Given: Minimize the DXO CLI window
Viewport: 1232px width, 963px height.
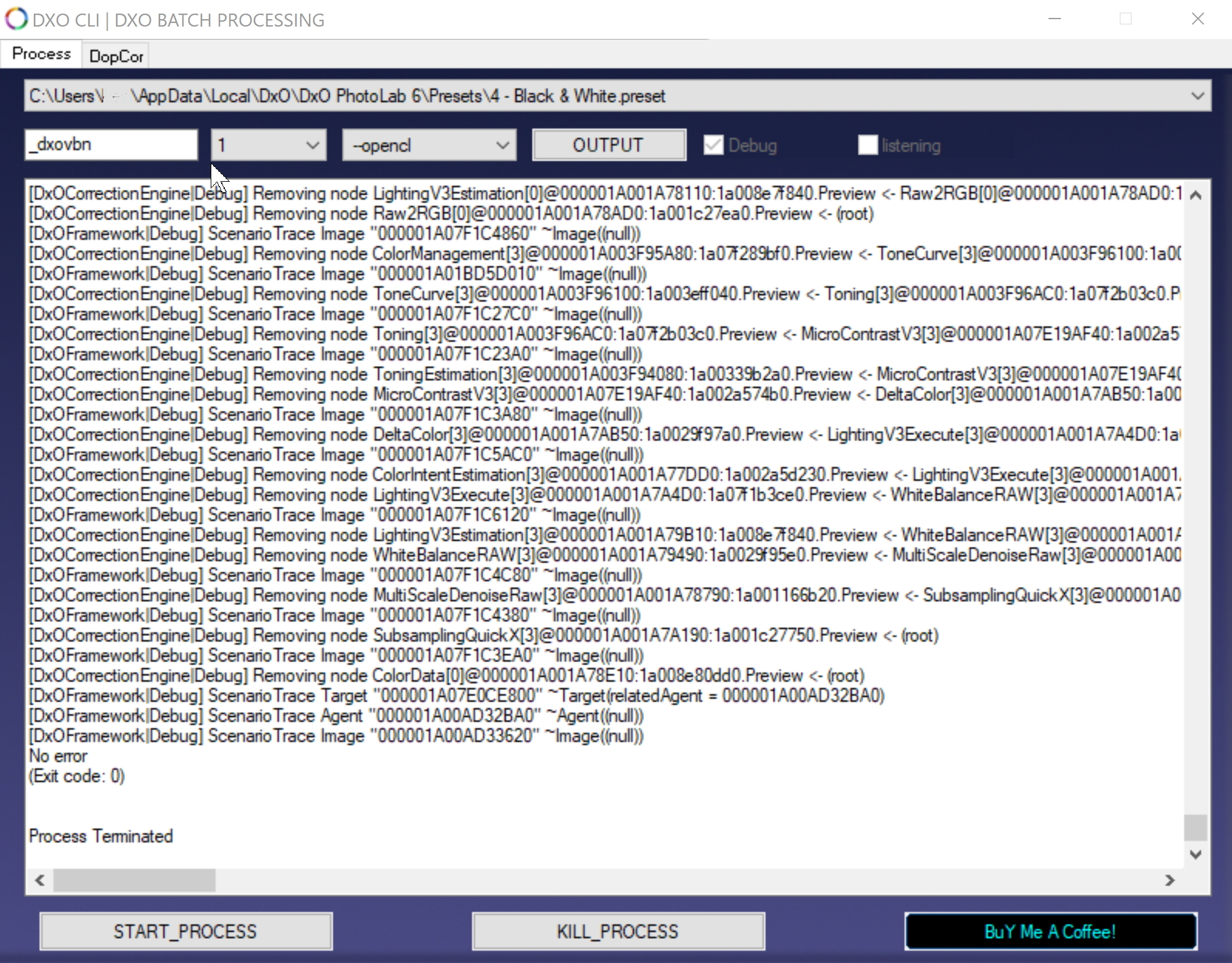Looking at the screenshot, I should pyautogui.click(x=1055, y=19).
